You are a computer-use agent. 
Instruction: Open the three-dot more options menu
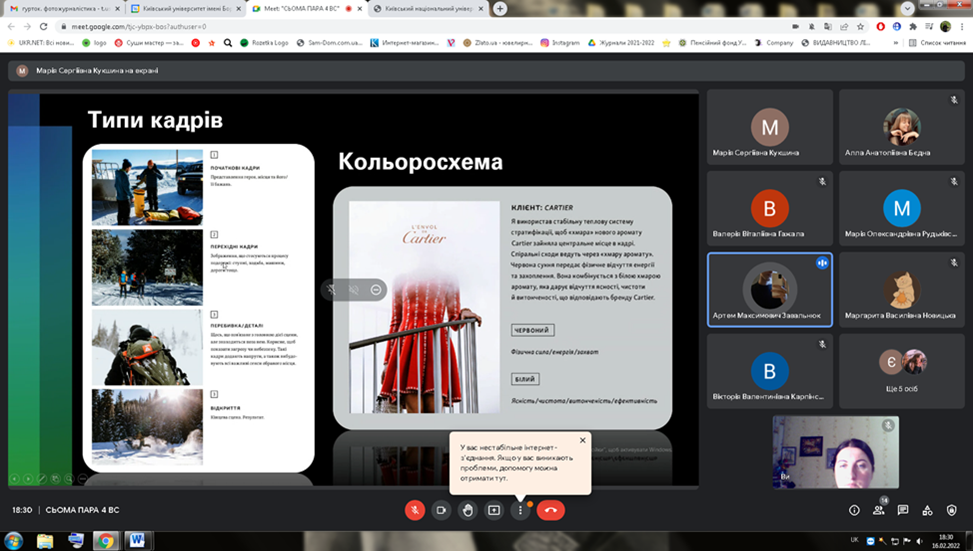point(519,510)
